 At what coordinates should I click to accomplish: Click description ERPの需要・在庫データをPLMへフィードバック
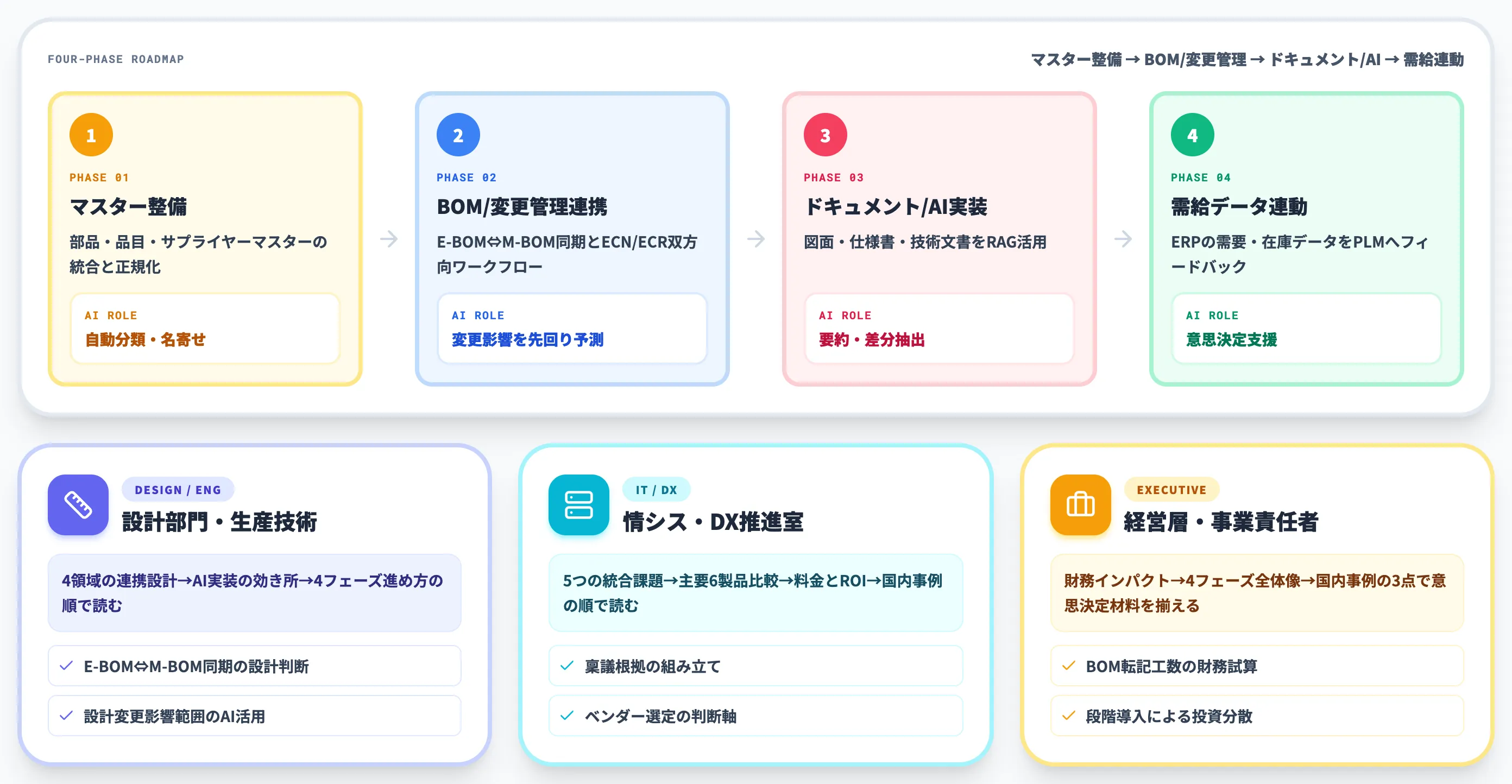click(1300, 254)
